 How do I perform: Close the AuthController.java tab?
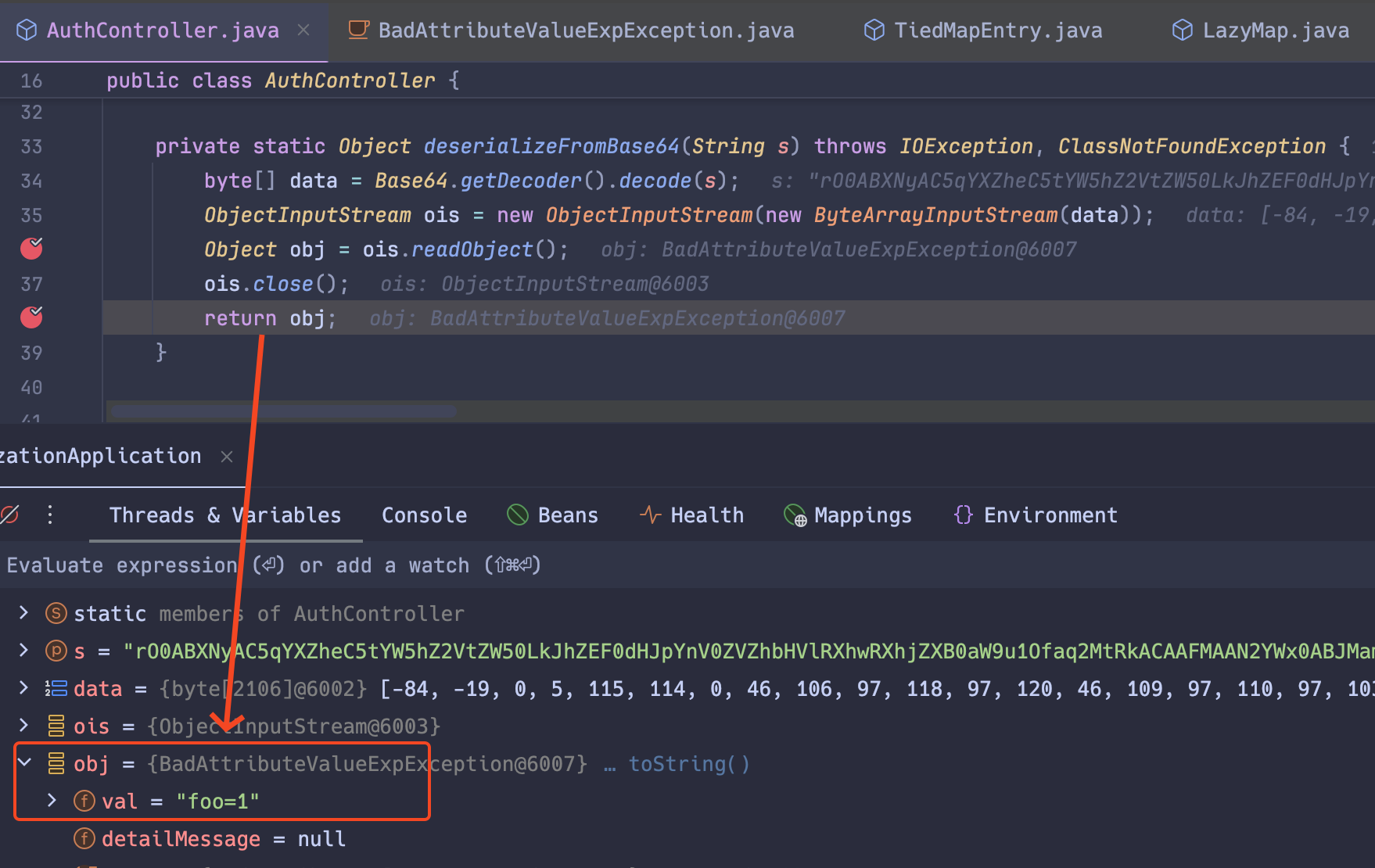[303, 30]
